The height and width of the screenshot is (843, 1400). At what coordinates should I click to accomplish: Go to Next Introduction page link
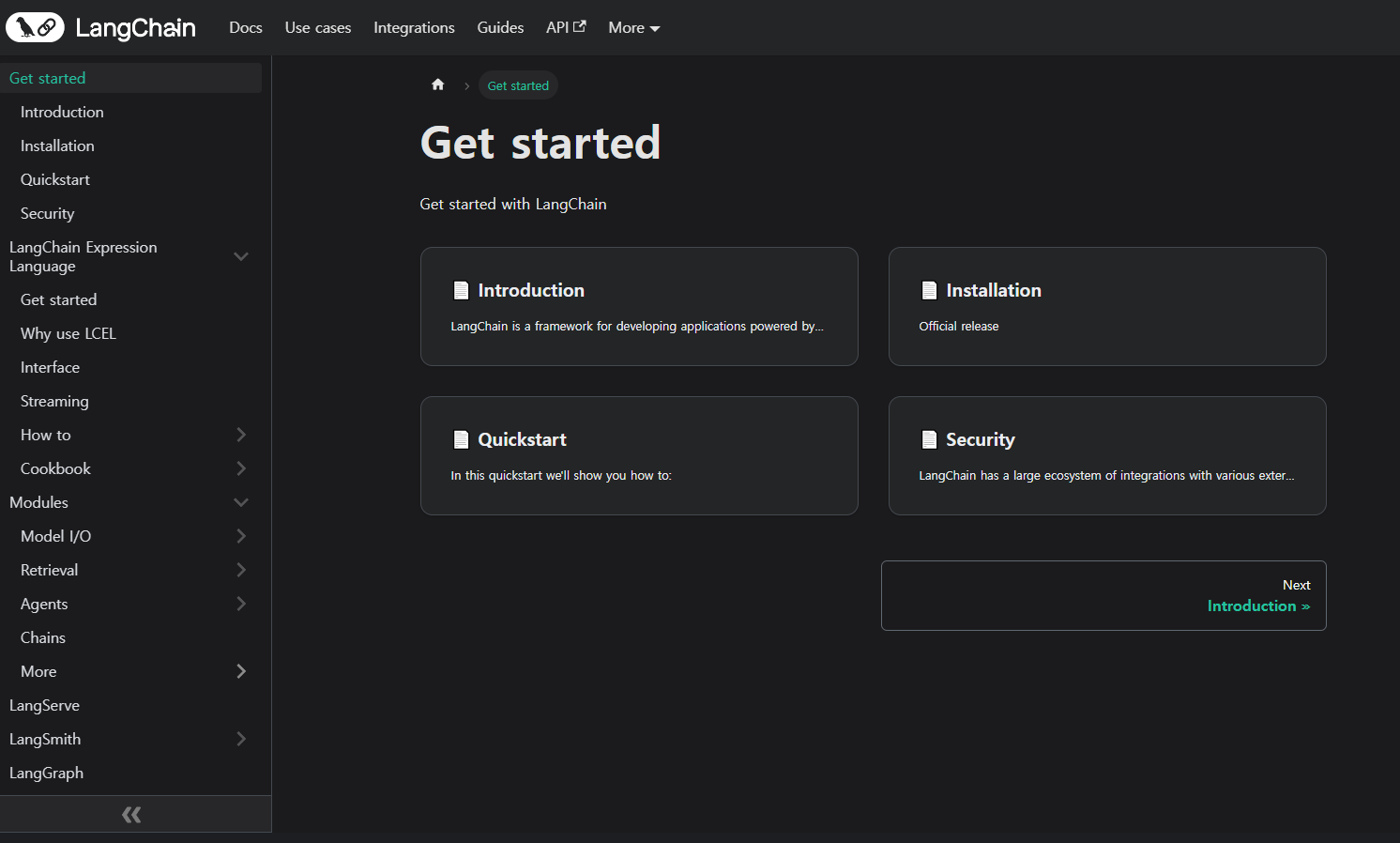pyautogui.click(x=1103, y=595)
